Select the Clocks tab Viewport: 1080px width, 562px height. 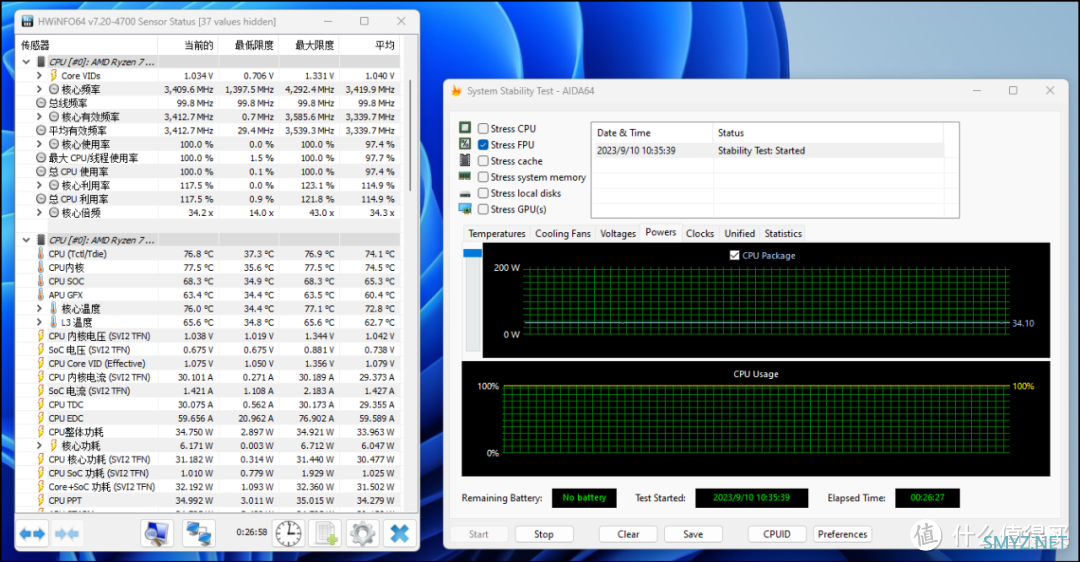(700, 233)
